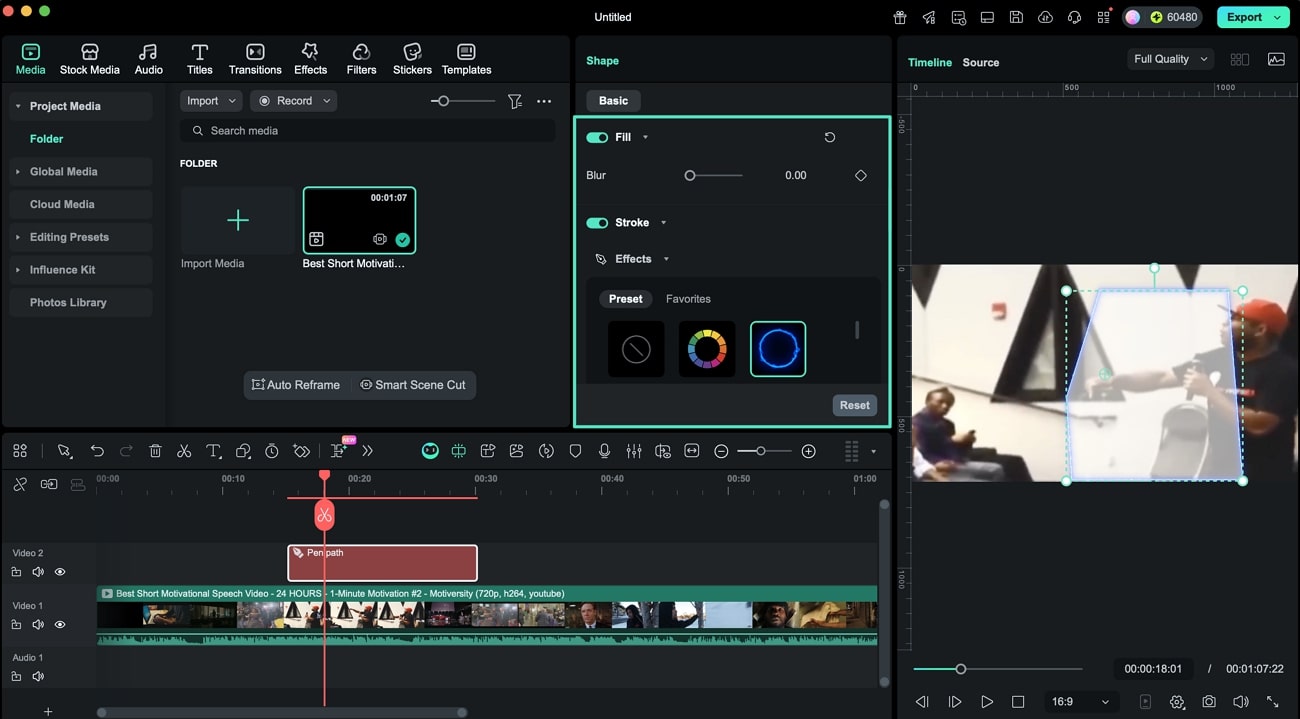The width and height of the screenshot is (1300, 719).
Task: Click the split scissors icon in timeline toolbar
Action: coord(184,451)
